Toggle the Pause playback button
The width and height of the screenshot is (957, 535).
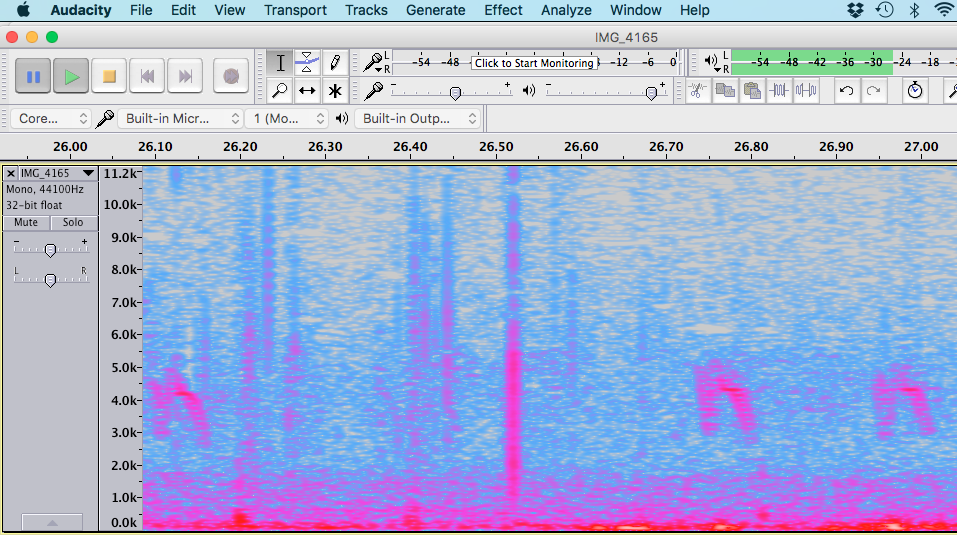33,76
